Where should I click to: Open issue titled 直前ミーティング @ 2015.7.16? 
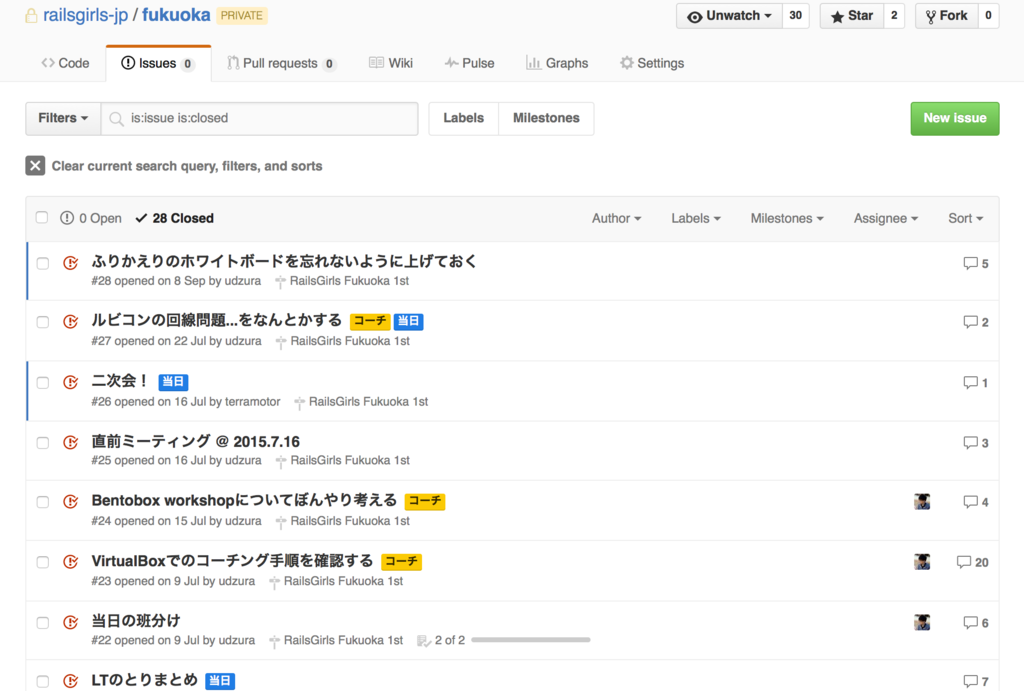pos(195,442)
